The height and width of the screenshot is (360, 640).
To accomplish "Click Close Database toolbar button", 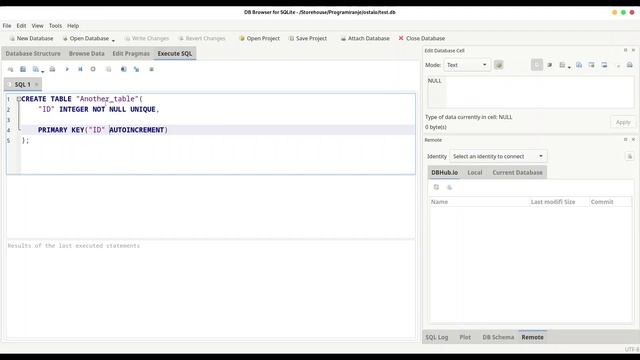I will point(422,38).
